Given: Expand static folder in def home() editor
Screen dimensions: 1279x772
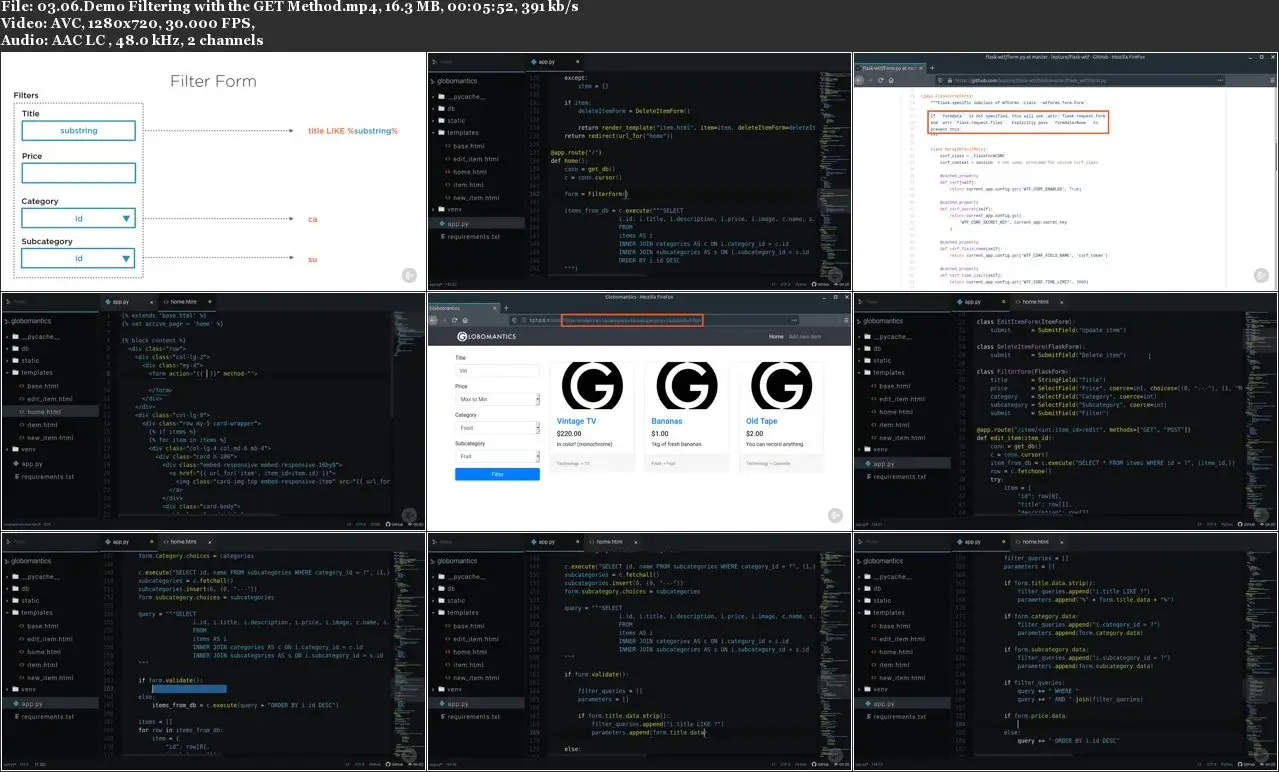Looking at the screenshot, I should [450, 120].
